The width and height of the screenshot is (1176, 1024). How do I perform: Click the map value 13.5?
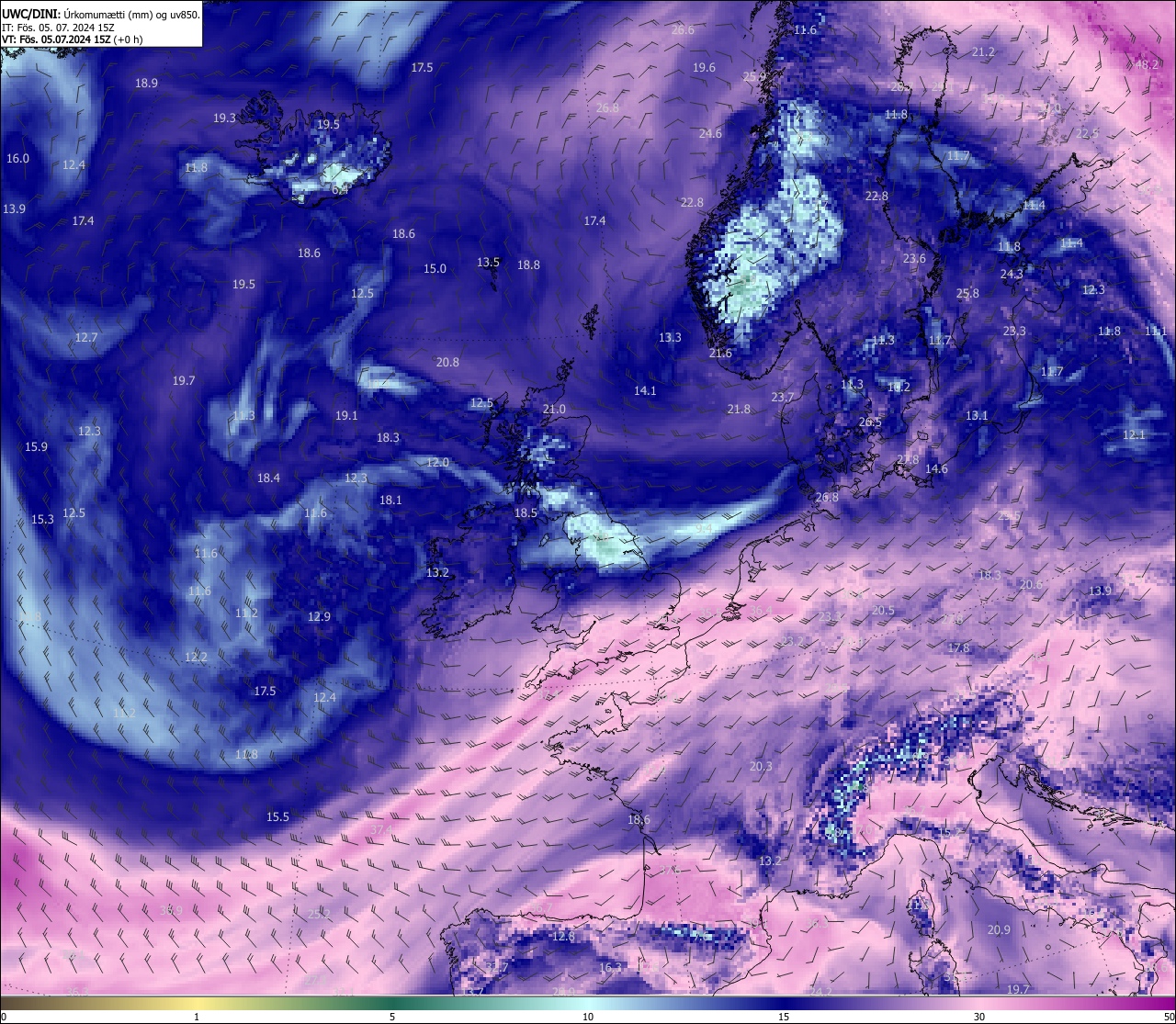(x=488, y=262)
